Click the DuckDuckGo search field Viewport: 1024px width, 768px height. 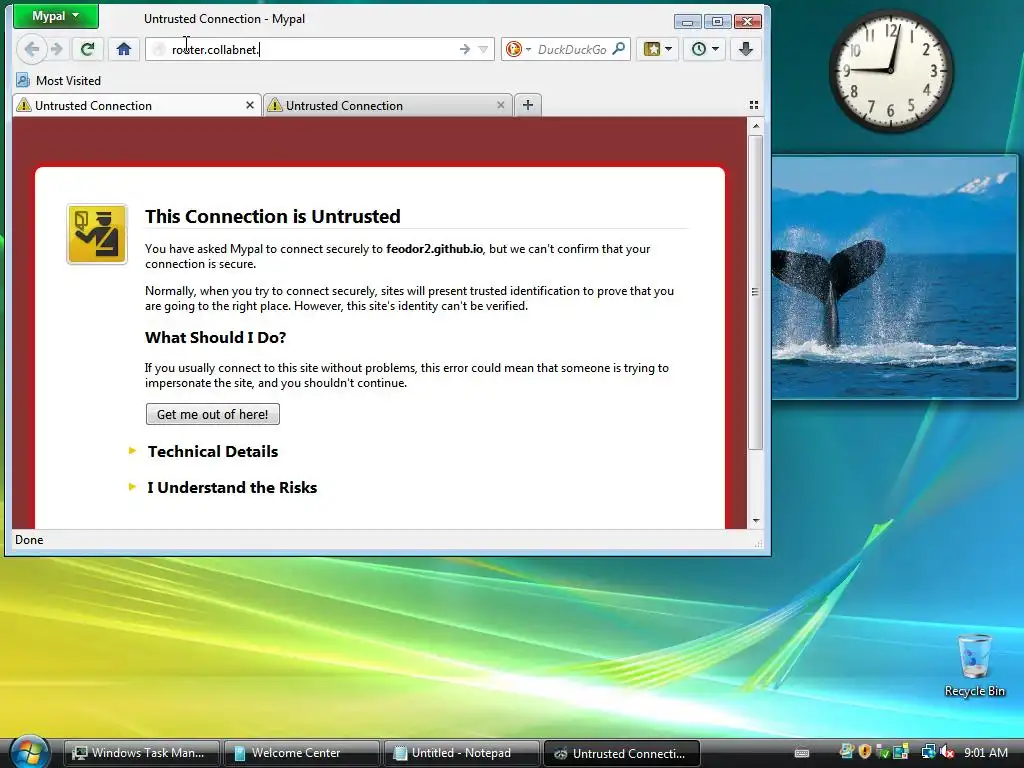[x=572, y=50]
